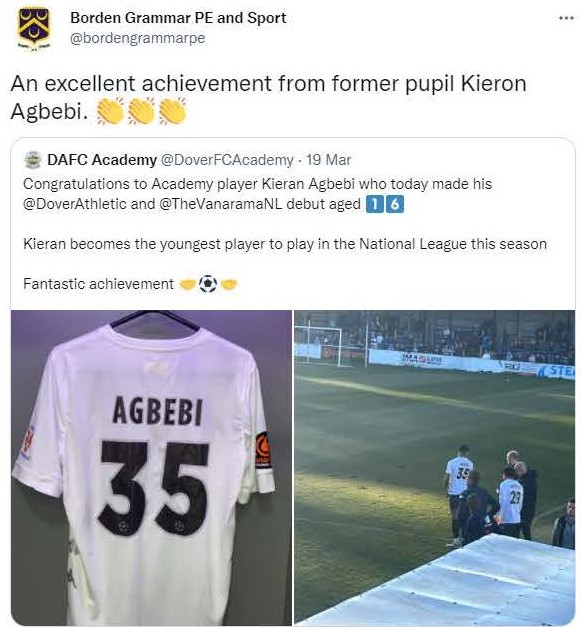
Task: Open the three-dot more options menu
Action: (x=566, y=18)
